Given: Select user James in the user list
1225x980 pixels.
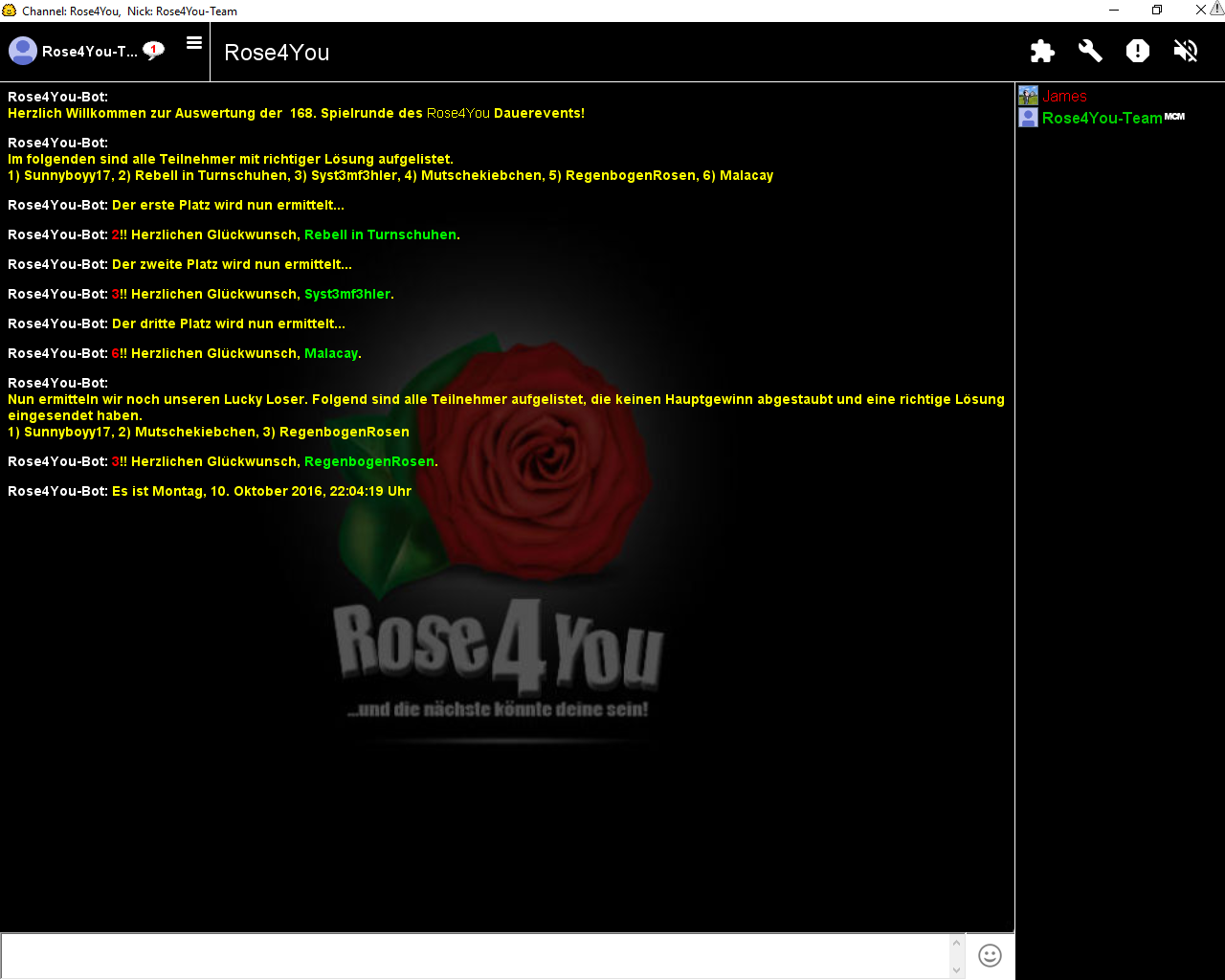Looking at the screenshot, I should 1064,97.
